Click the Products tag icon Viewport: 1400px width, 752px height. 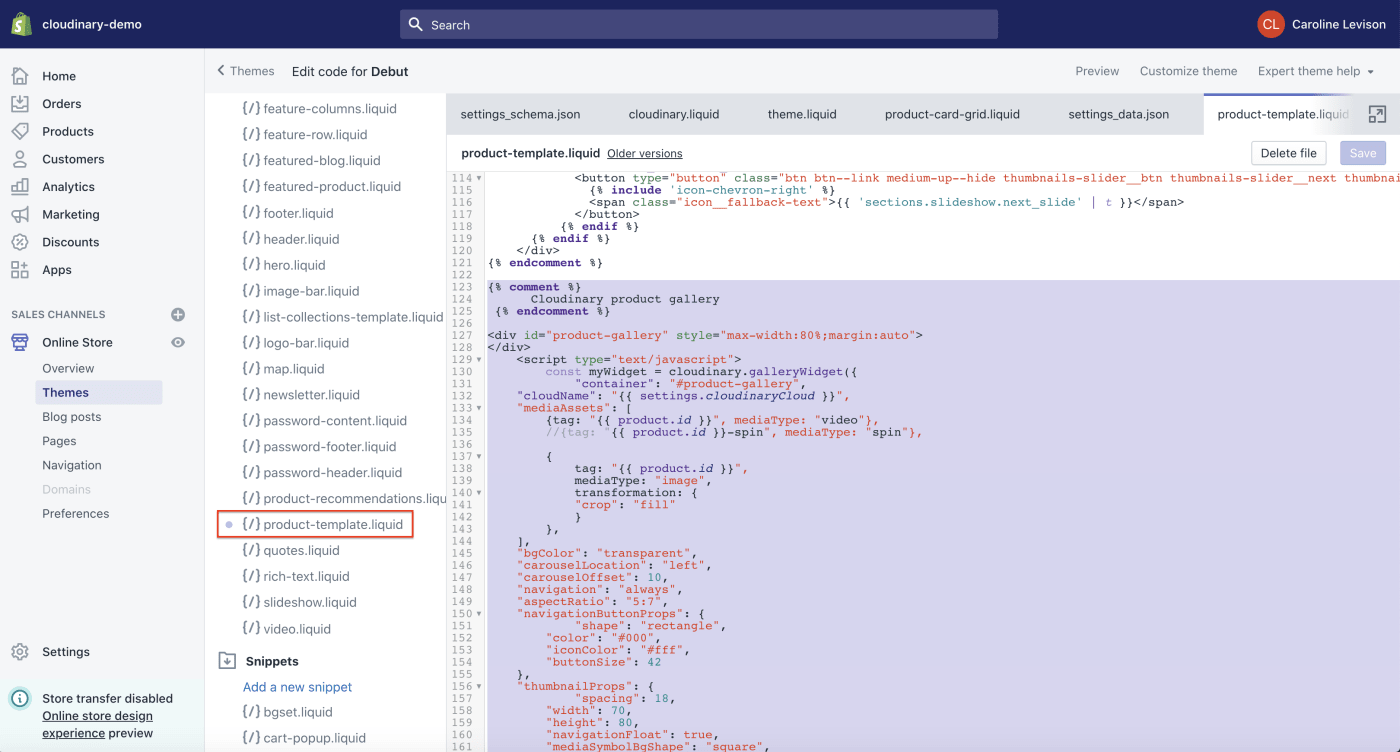20,131
